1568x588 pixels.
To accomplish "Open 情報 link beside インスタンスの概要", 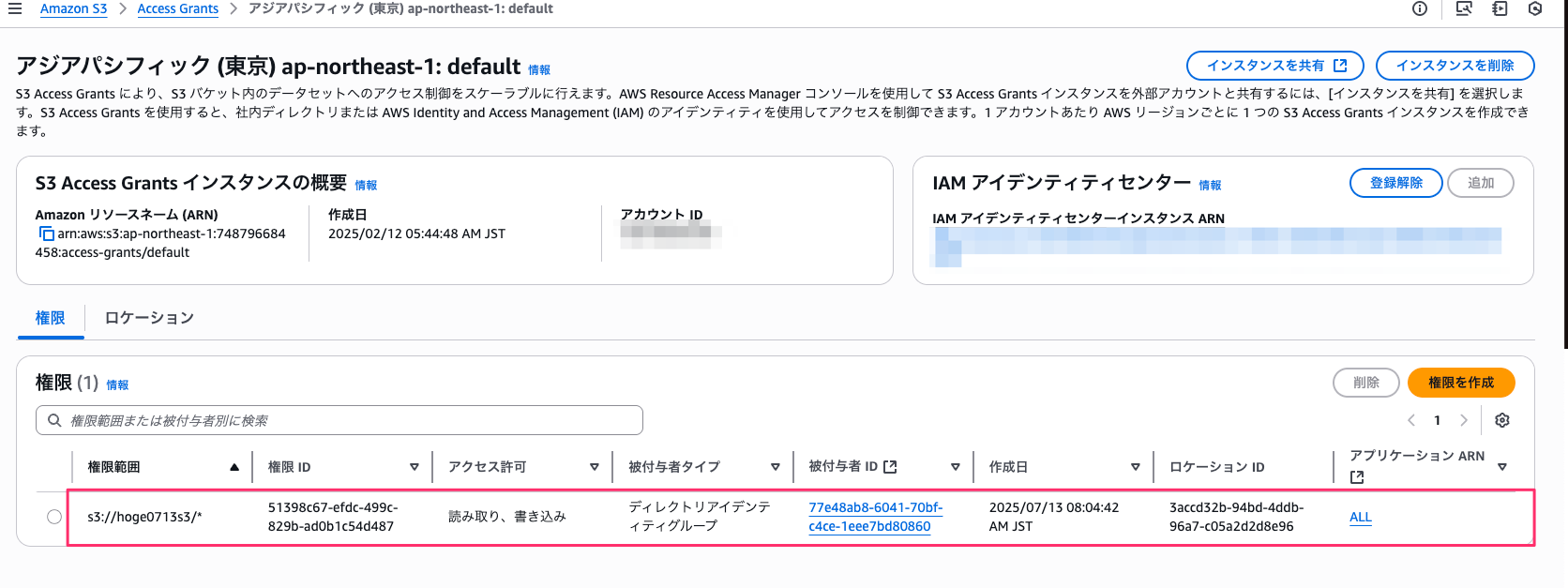I will tap(366, 186).
